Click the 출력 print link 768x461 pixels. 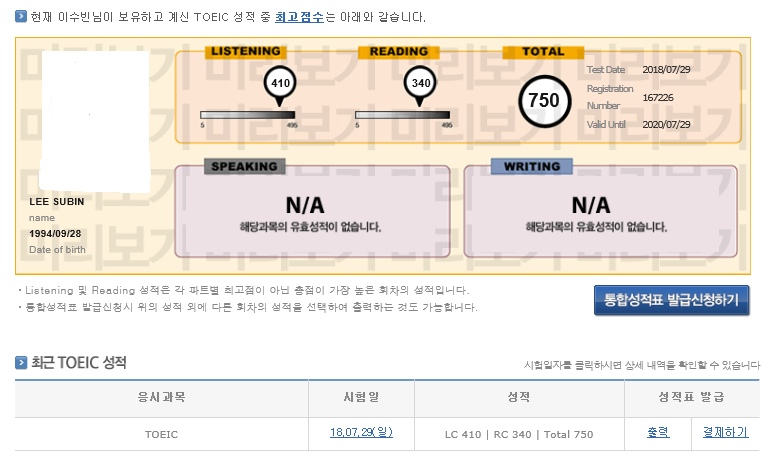658,432
